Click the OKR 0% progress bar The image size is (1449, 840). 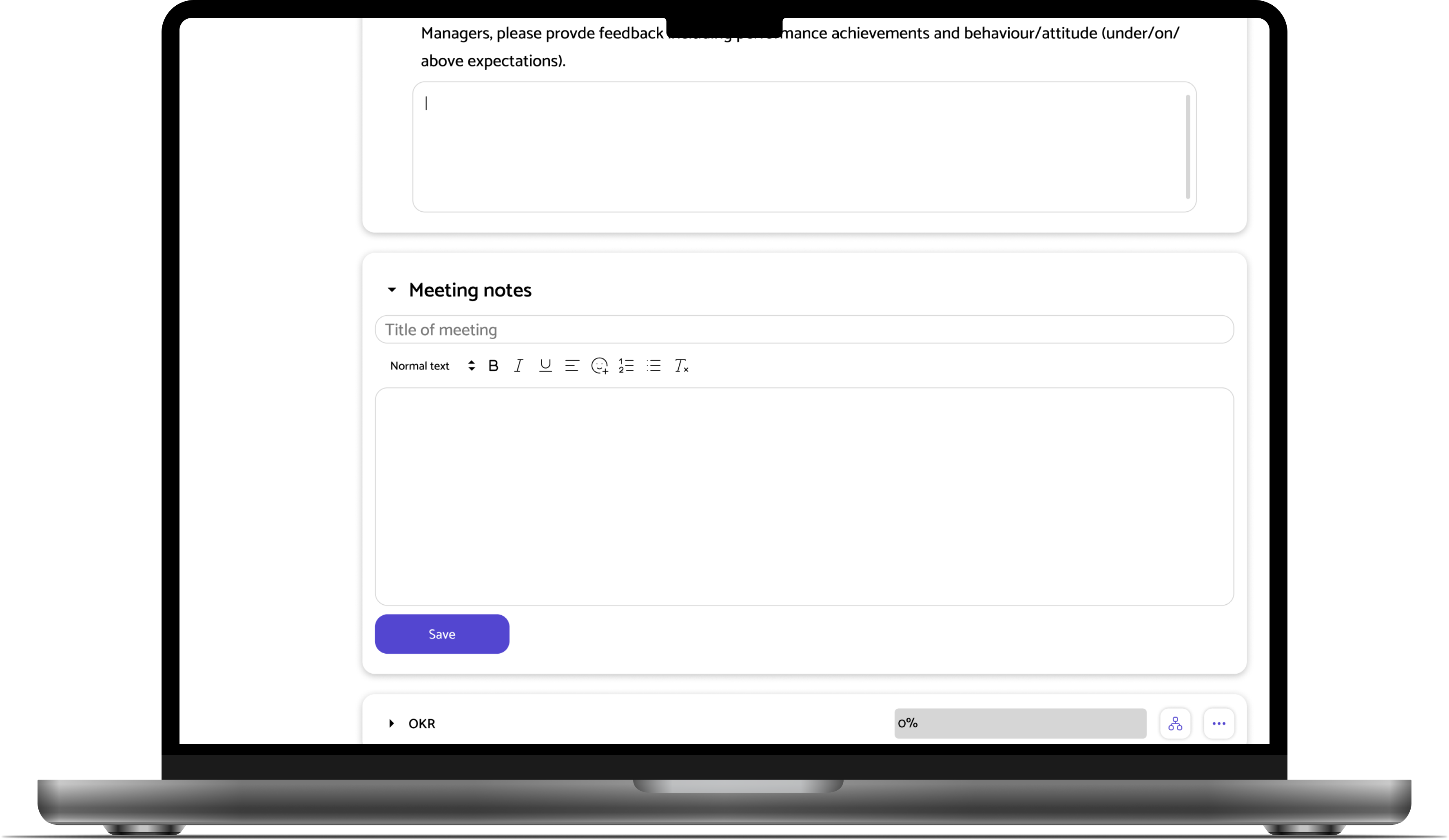coord(1020,723)
